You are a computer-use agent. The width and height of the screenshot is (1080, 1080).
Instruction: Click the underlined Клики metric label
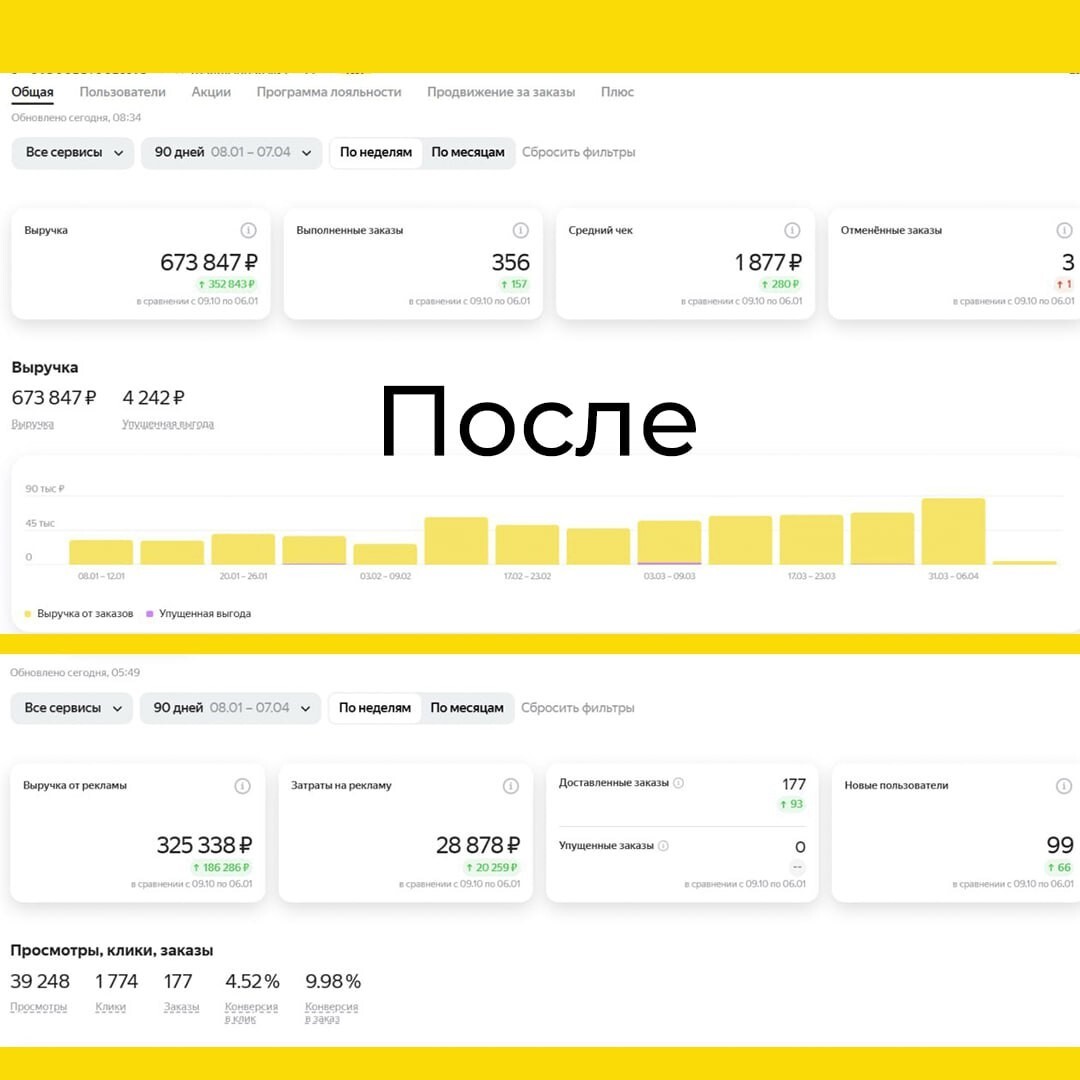pyautogui.click(x=110, y=1007)
